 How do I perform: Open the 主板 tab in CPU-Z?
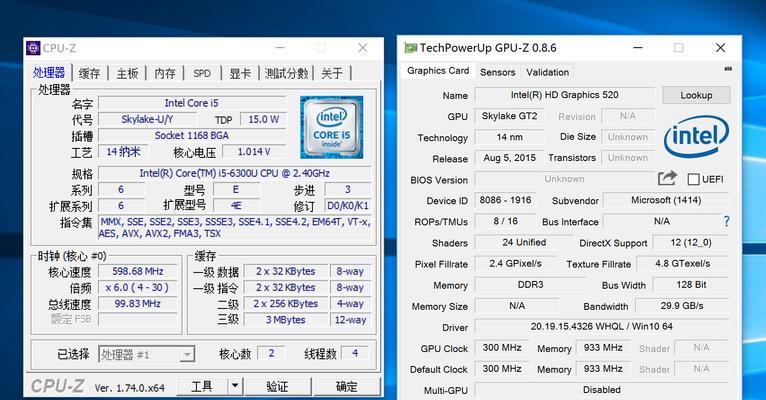tap(127, 73)
